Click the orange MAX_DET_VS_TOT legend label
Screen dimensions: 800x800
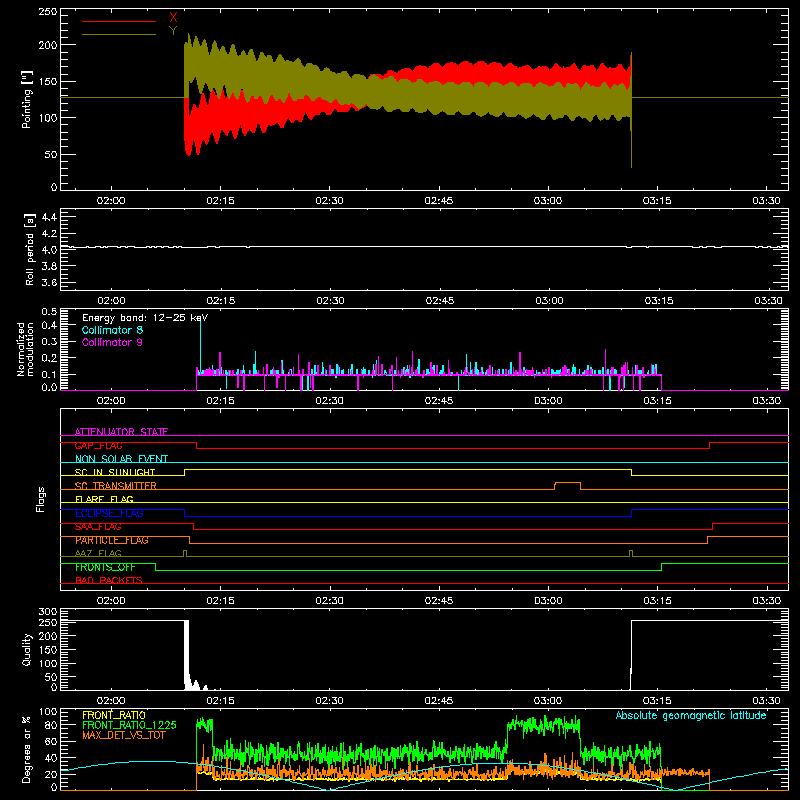124,735
